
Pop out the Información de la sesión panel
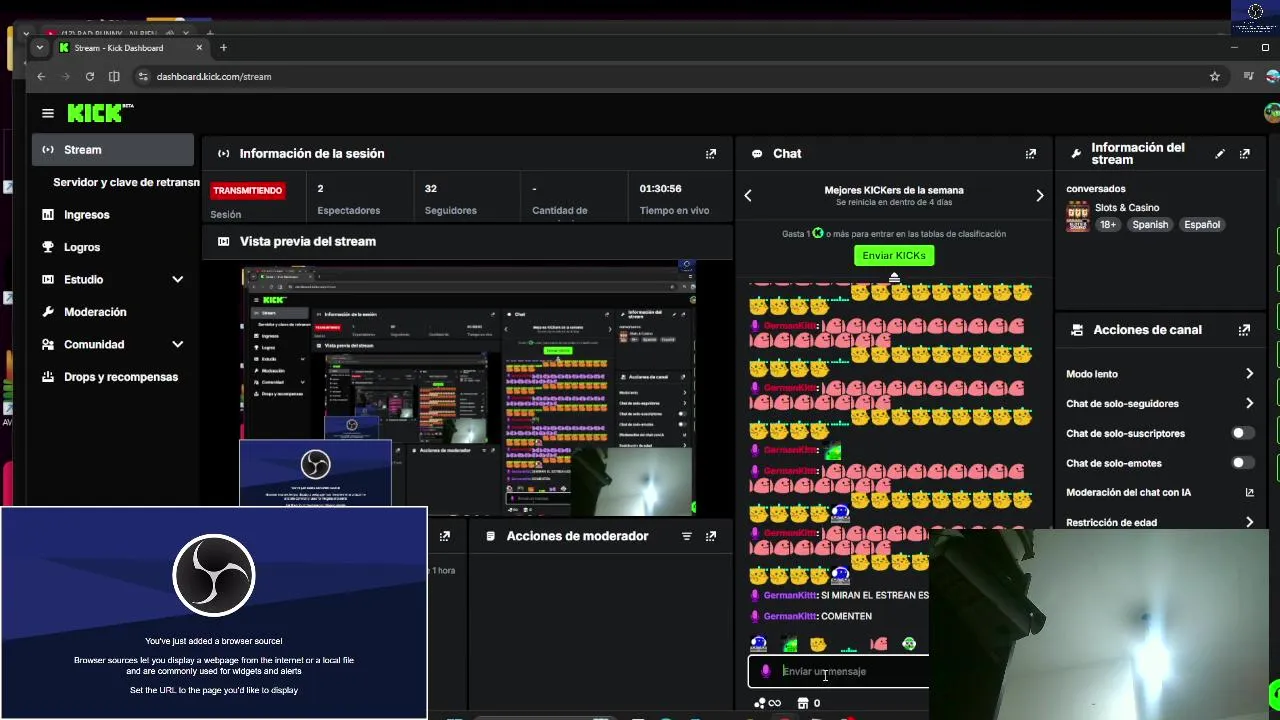pyautogui.click(x=711, y=154)
